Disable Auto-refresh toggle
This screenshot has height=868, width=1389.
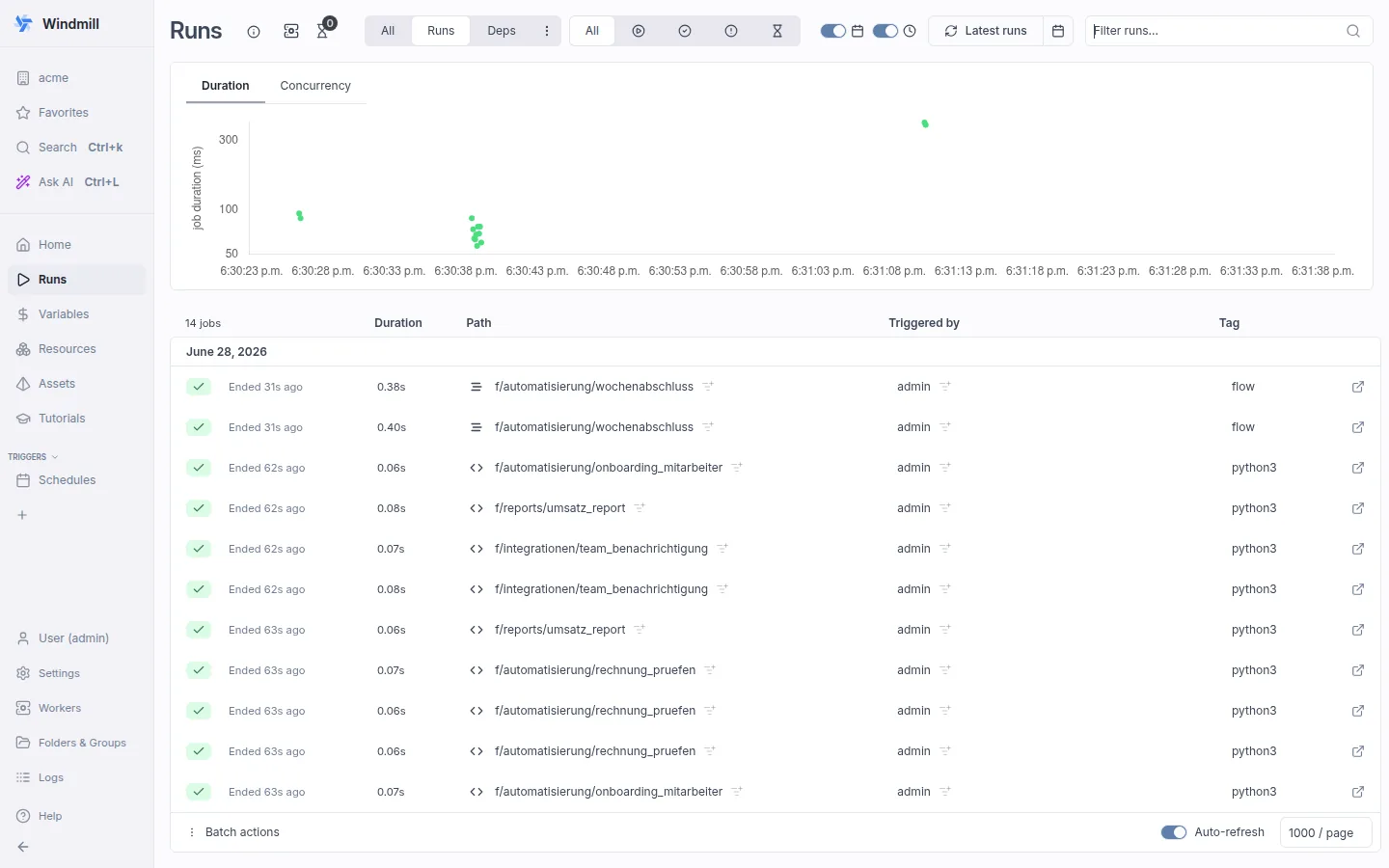pos(1174,832)
